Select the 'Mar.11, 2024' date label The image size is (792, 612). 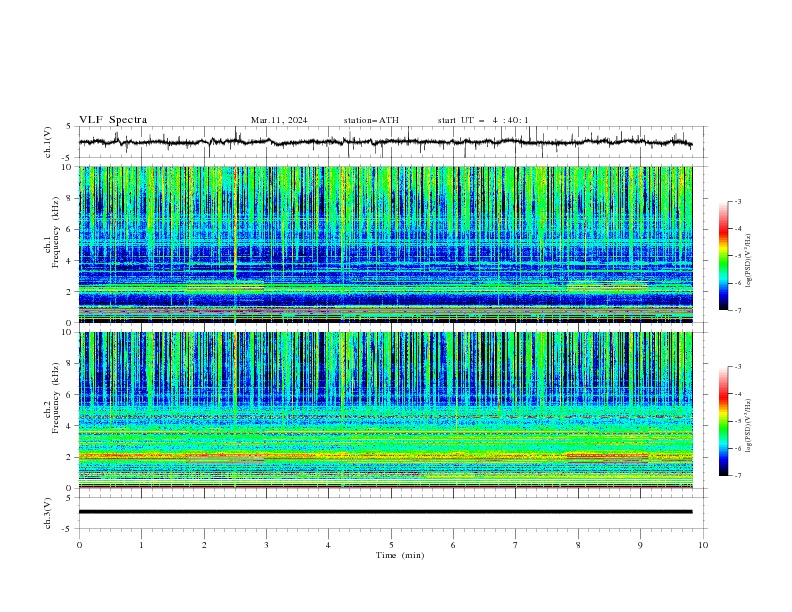point(279,120)
